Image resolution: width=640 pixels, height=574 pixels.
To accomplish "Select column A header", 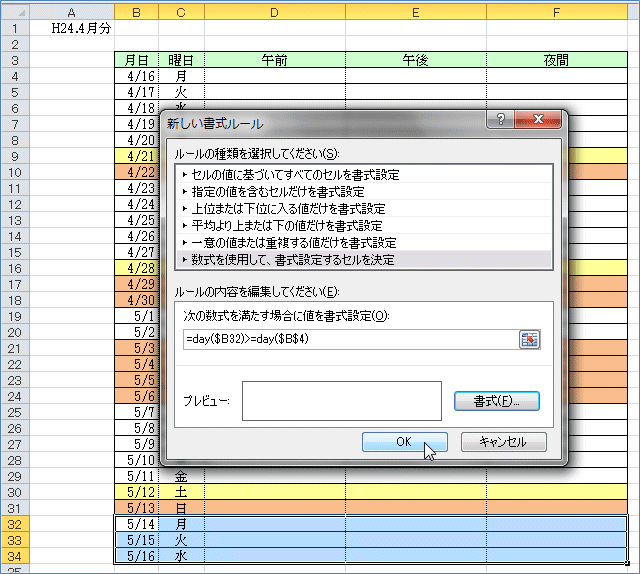I will (x=72, y=12).
